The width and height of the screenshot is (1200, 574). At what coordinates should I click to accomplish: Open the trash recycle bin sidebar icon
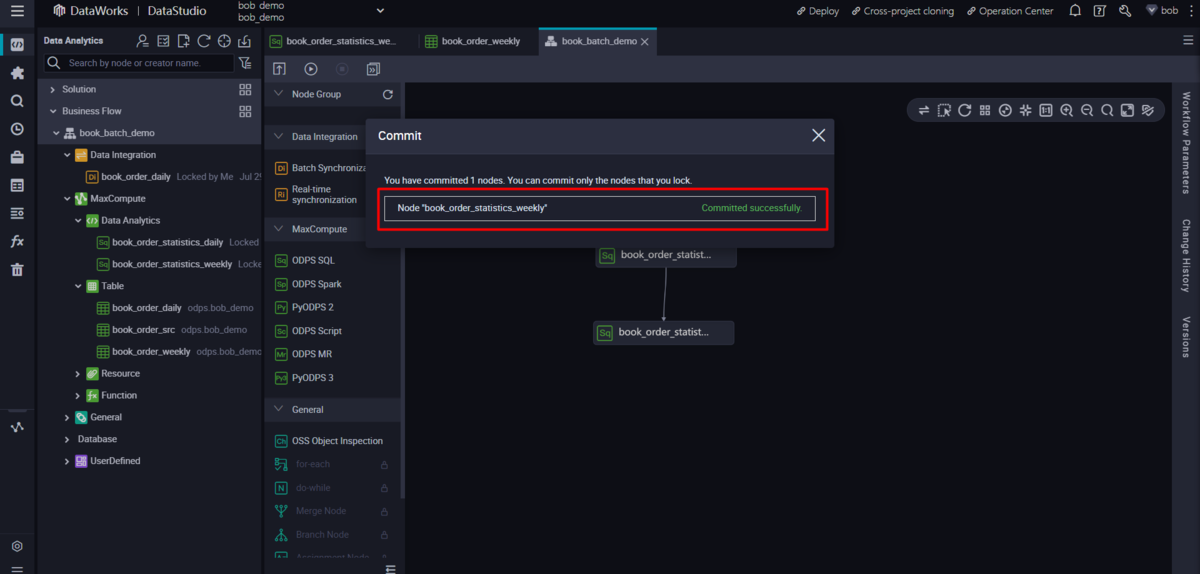tap(17, 270)
